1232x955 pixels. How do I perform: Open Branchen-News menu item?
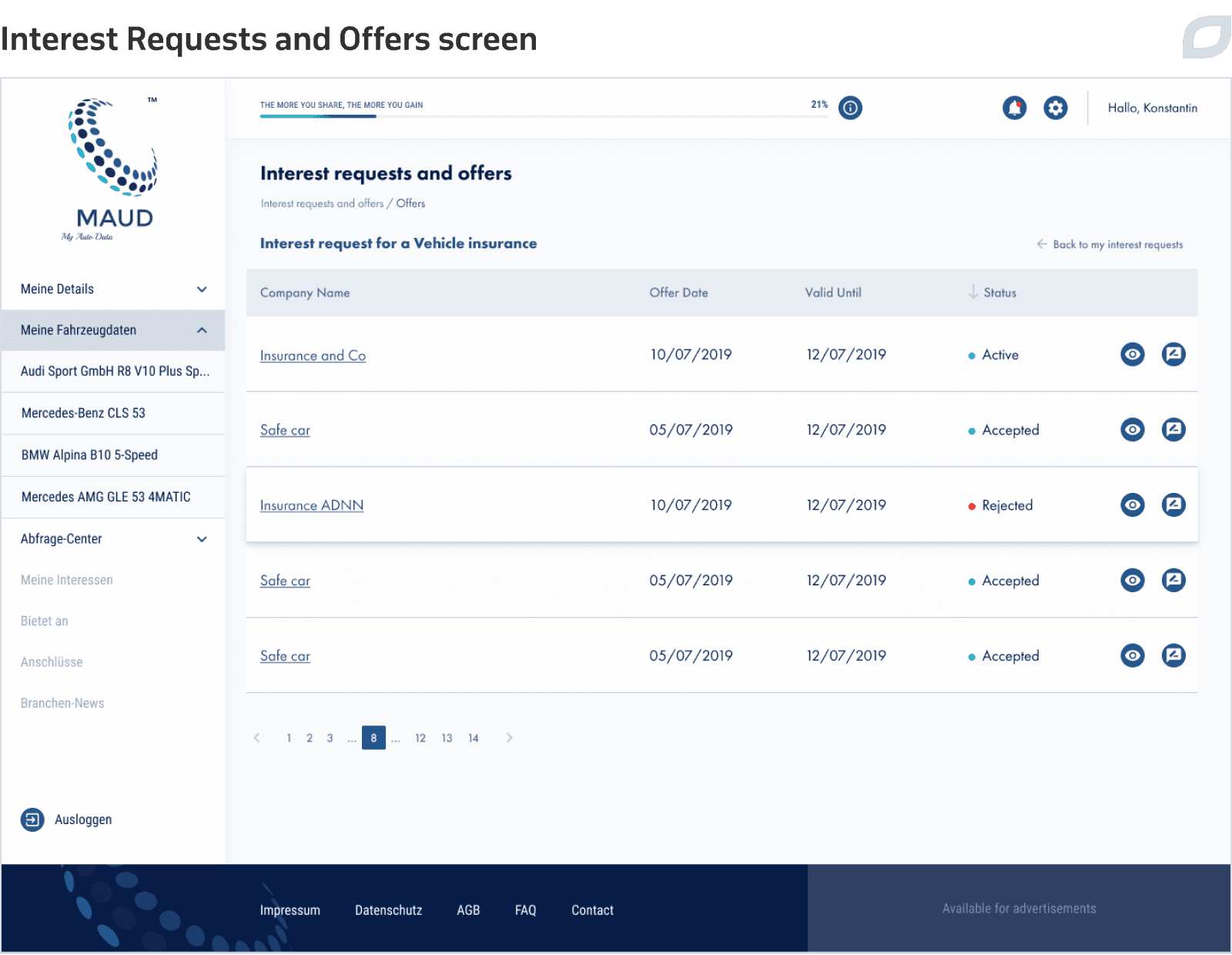tap(62, 703)
